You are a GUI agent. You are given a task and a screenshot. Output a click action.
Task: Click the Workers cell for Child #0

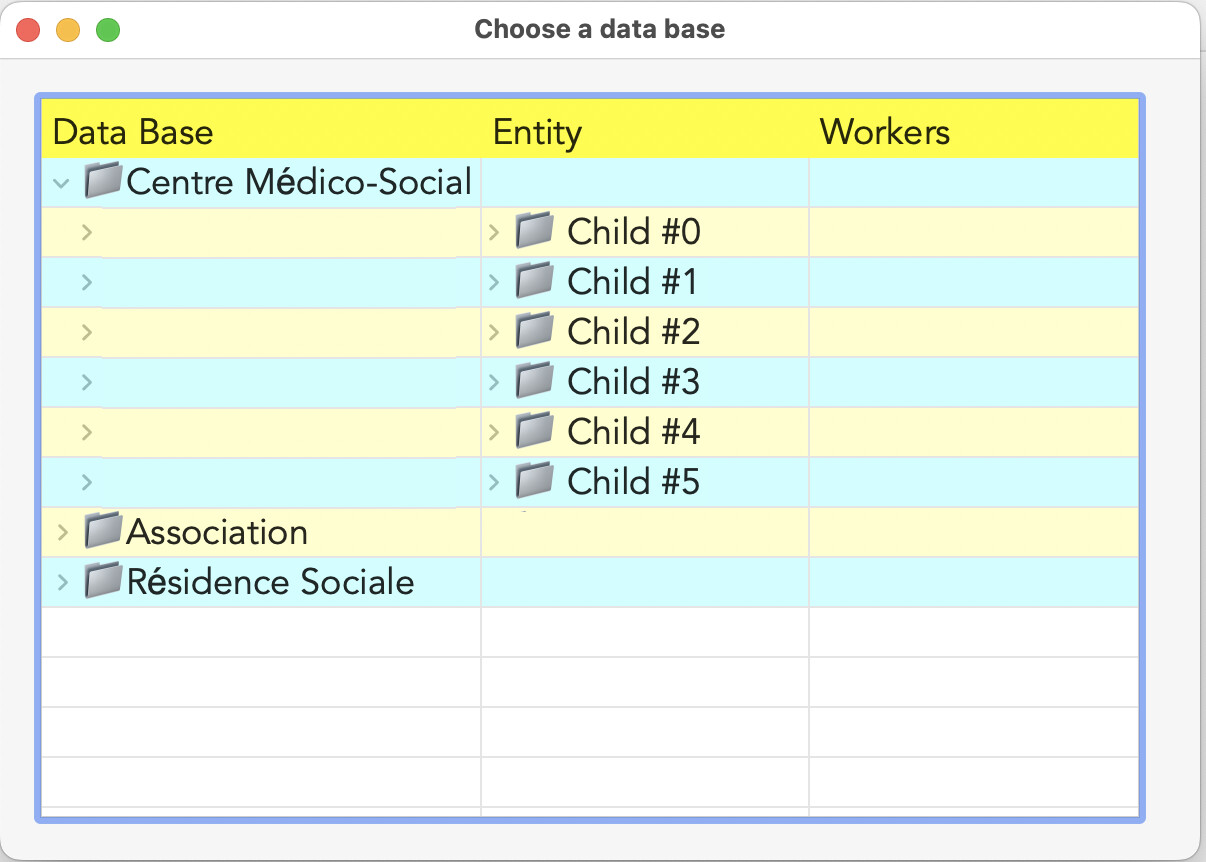[974, 232]
